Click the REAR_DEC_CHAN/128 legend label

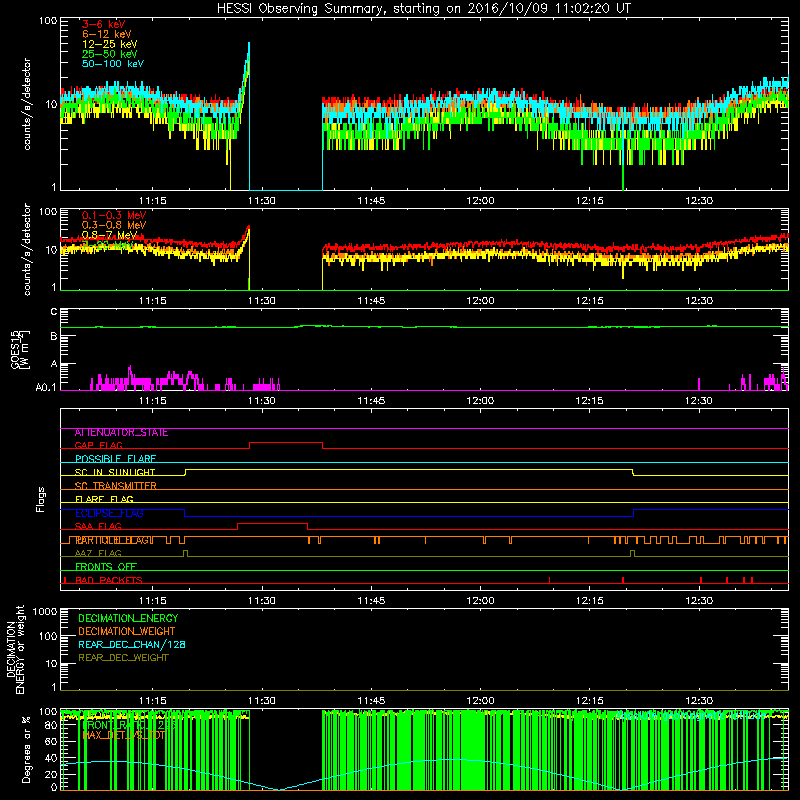coord(132,644)
